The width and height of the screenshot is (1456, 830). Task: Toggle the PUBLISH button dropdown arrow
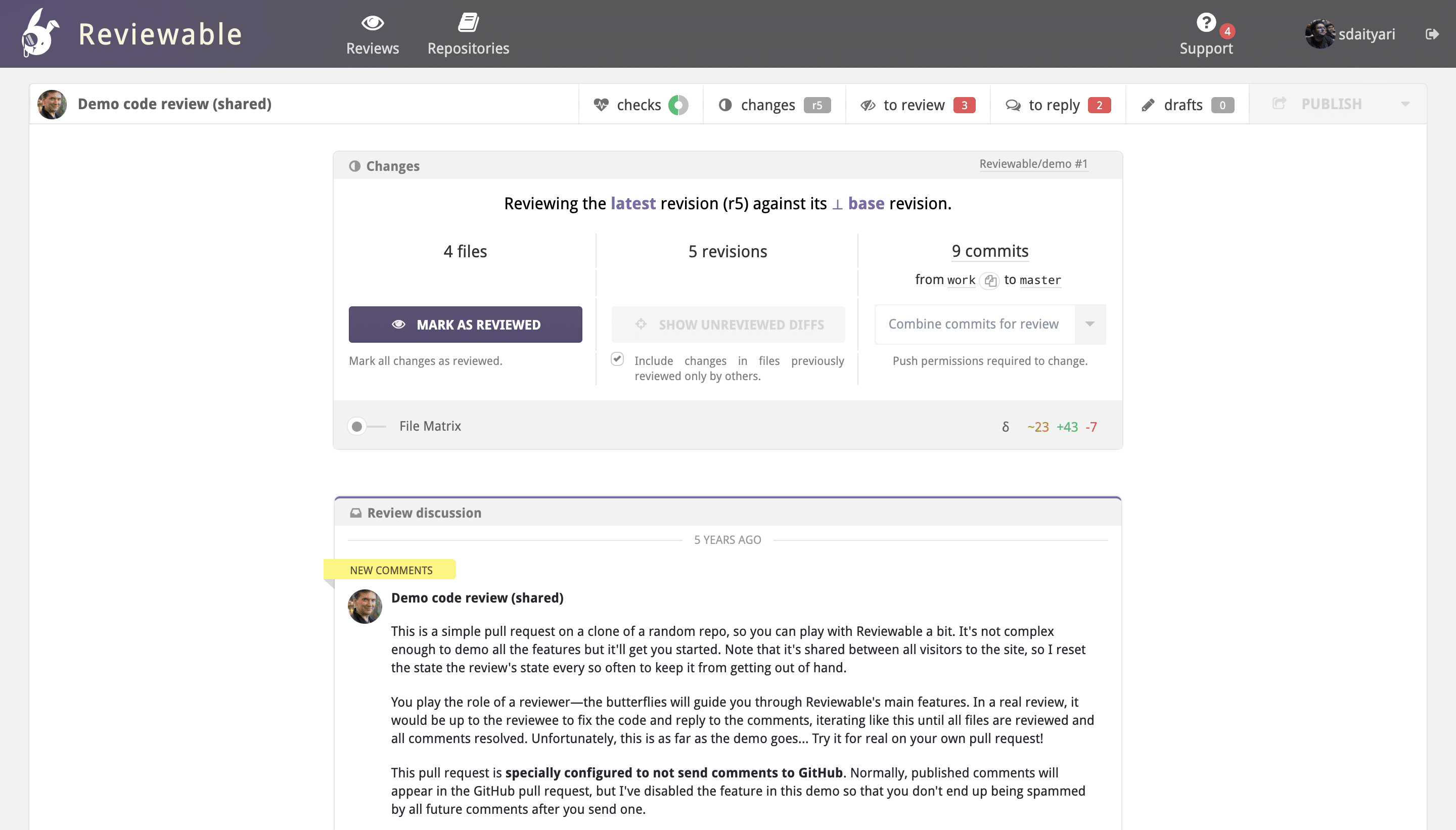(x=1406, y=104)
